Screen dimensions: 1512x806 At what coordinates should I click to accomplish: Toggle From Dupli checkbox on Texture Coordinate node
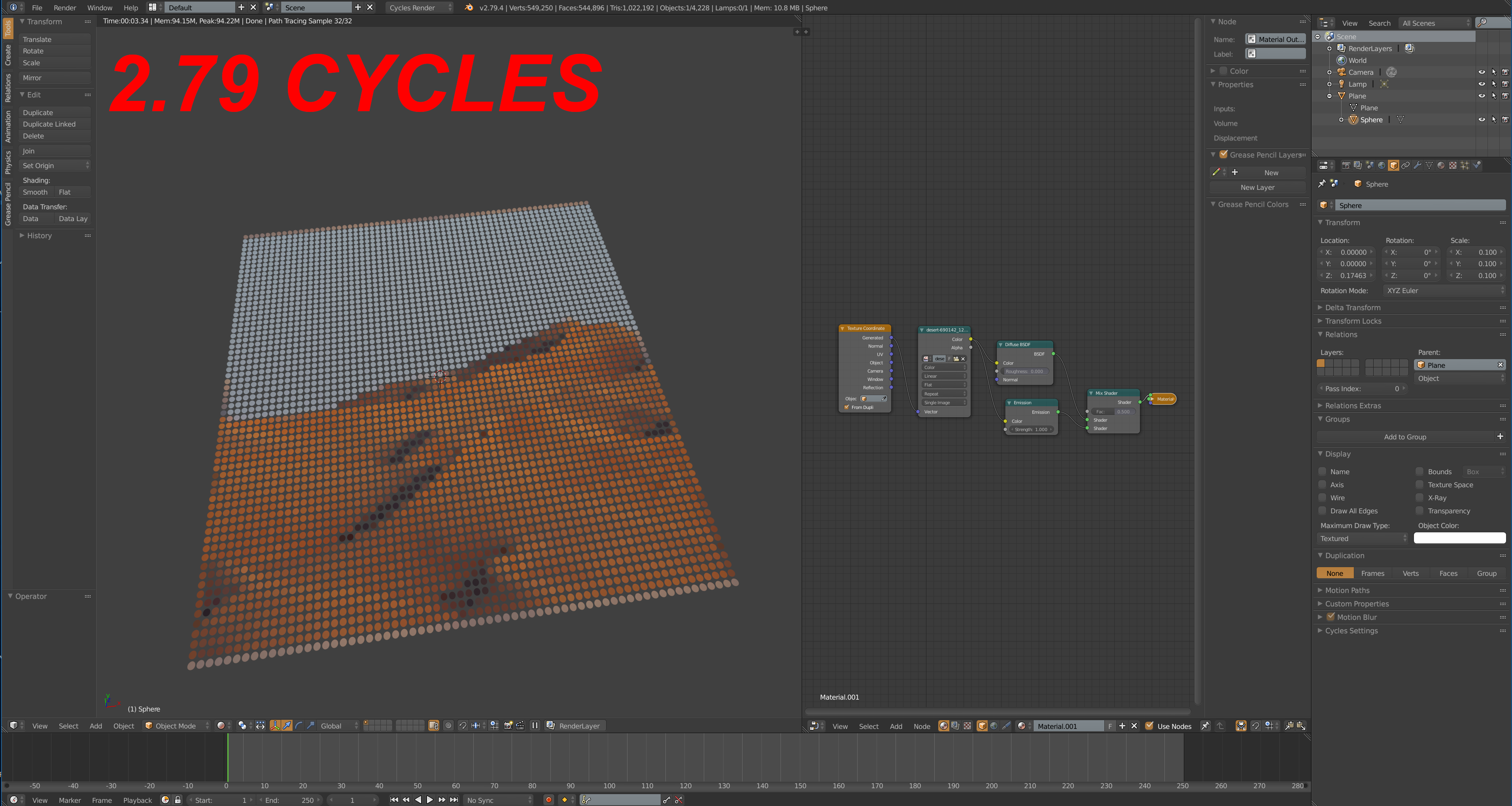coord(847,407)
